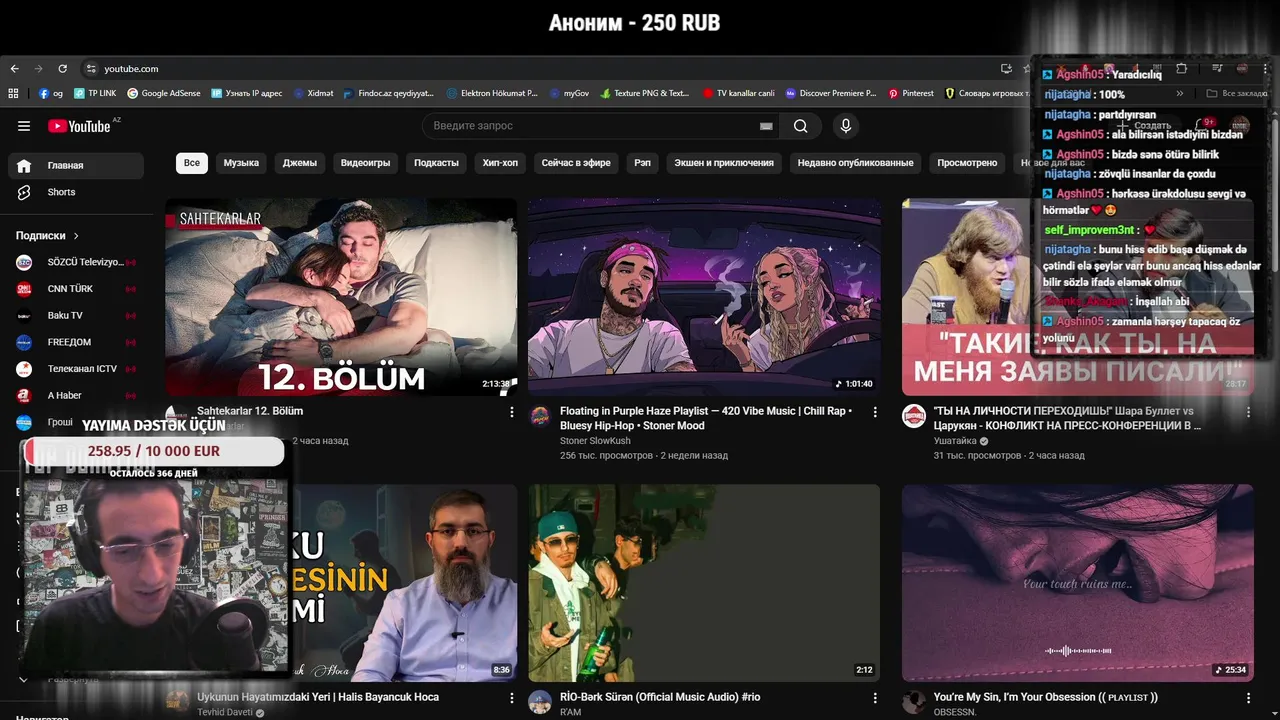This screenshot has width=1280, height=720.
Task: Select the Видеоигры filter chip
Action: [x=365, y=163]
